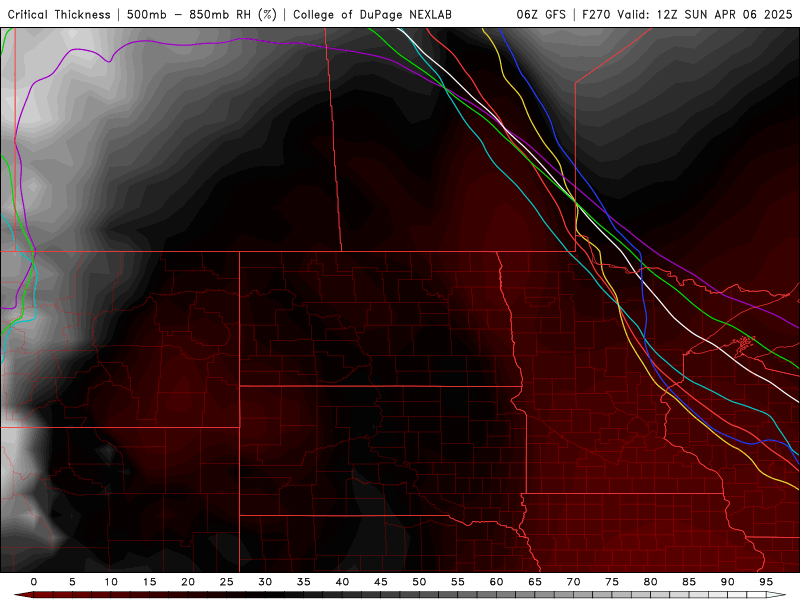Click the 50 label on the color scale
The height and width of the screenshot is (600, 800).
click(x=419, y=582)
